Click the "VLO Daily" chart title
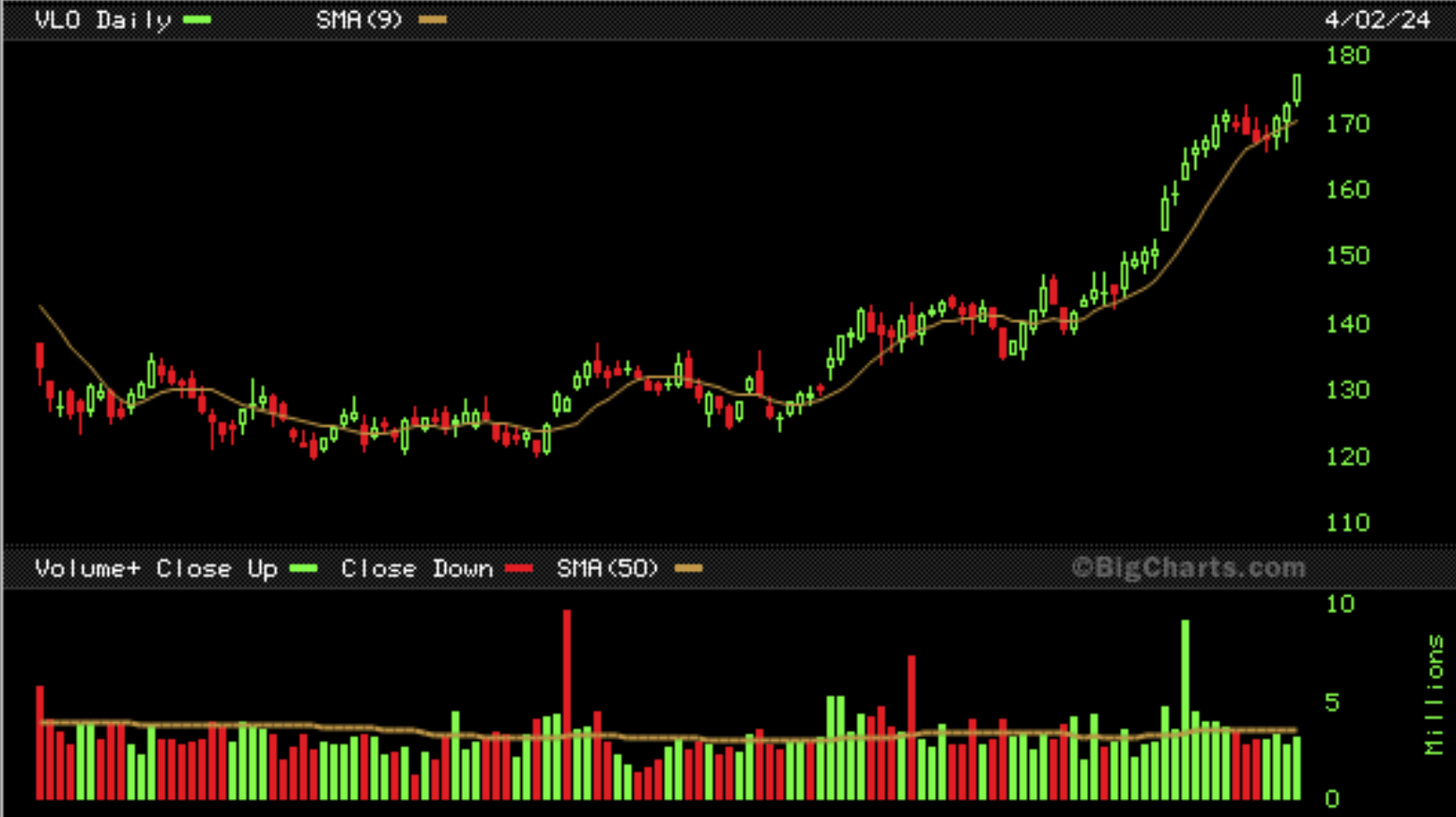The width and height of the screenshot is (1456, 817). [x=103, y=20]
